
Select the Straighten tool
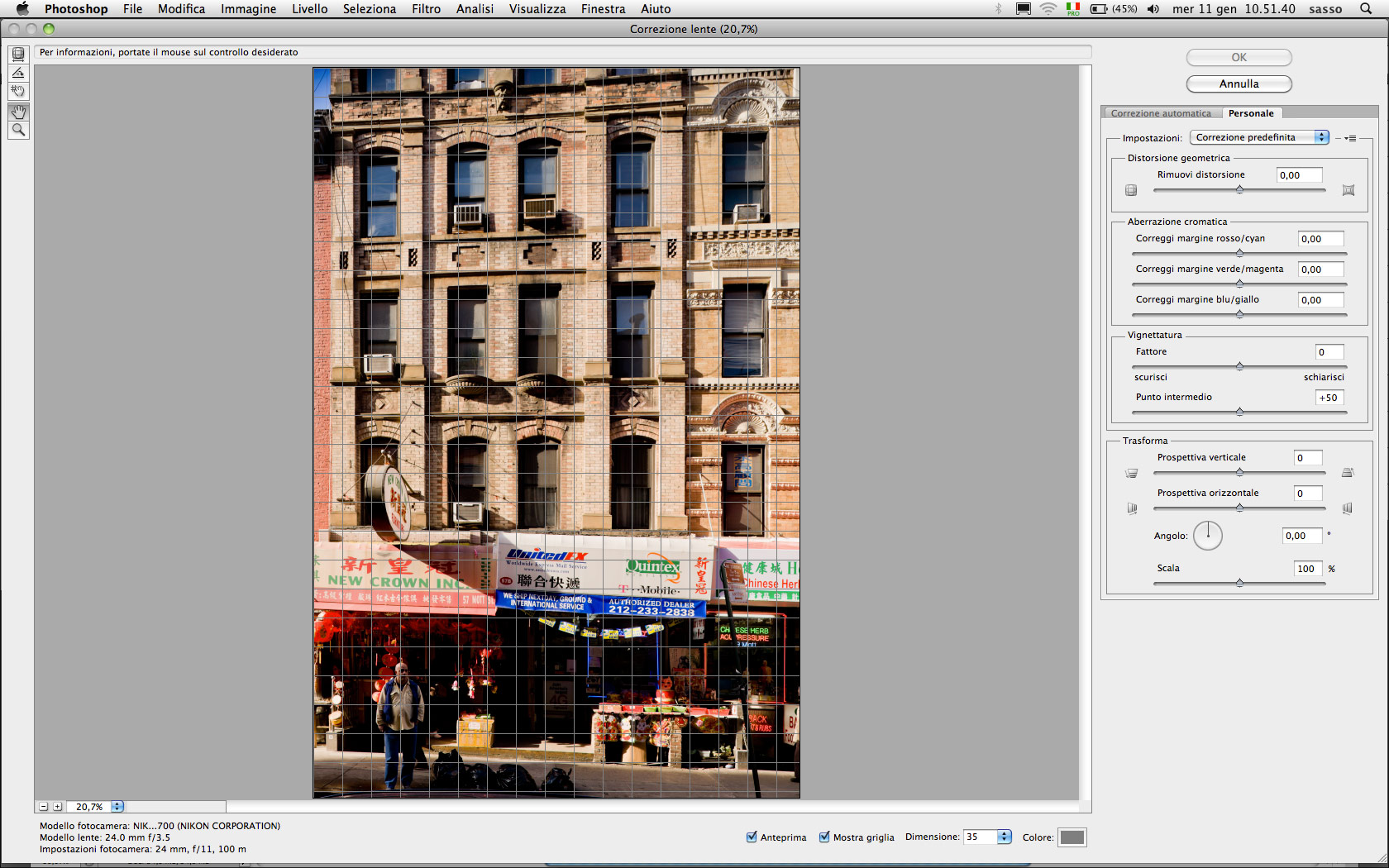pyautogui.click(x=18, y=73)
